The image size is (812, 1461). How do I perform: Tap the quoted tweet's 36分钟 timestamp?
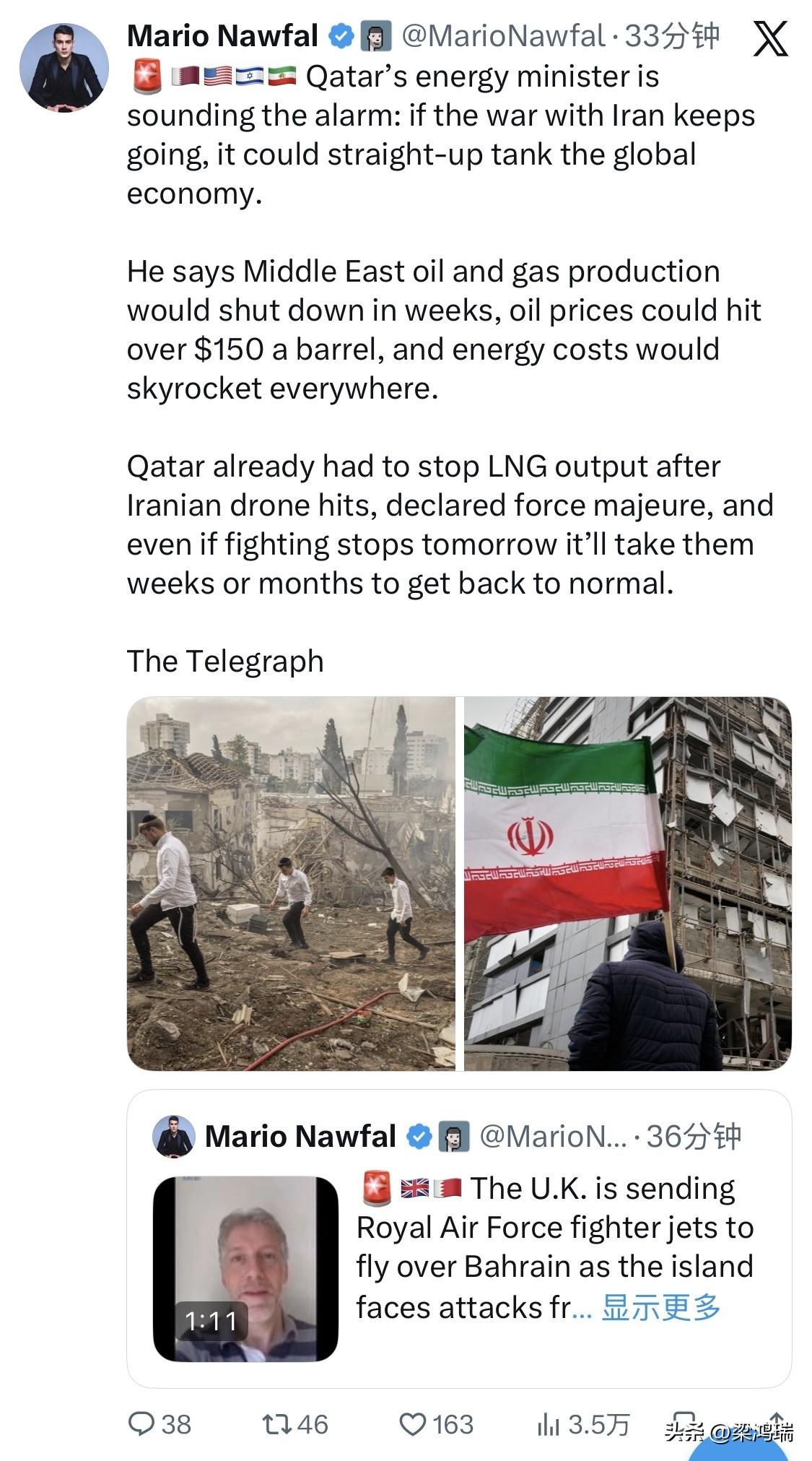point(693,1136)
